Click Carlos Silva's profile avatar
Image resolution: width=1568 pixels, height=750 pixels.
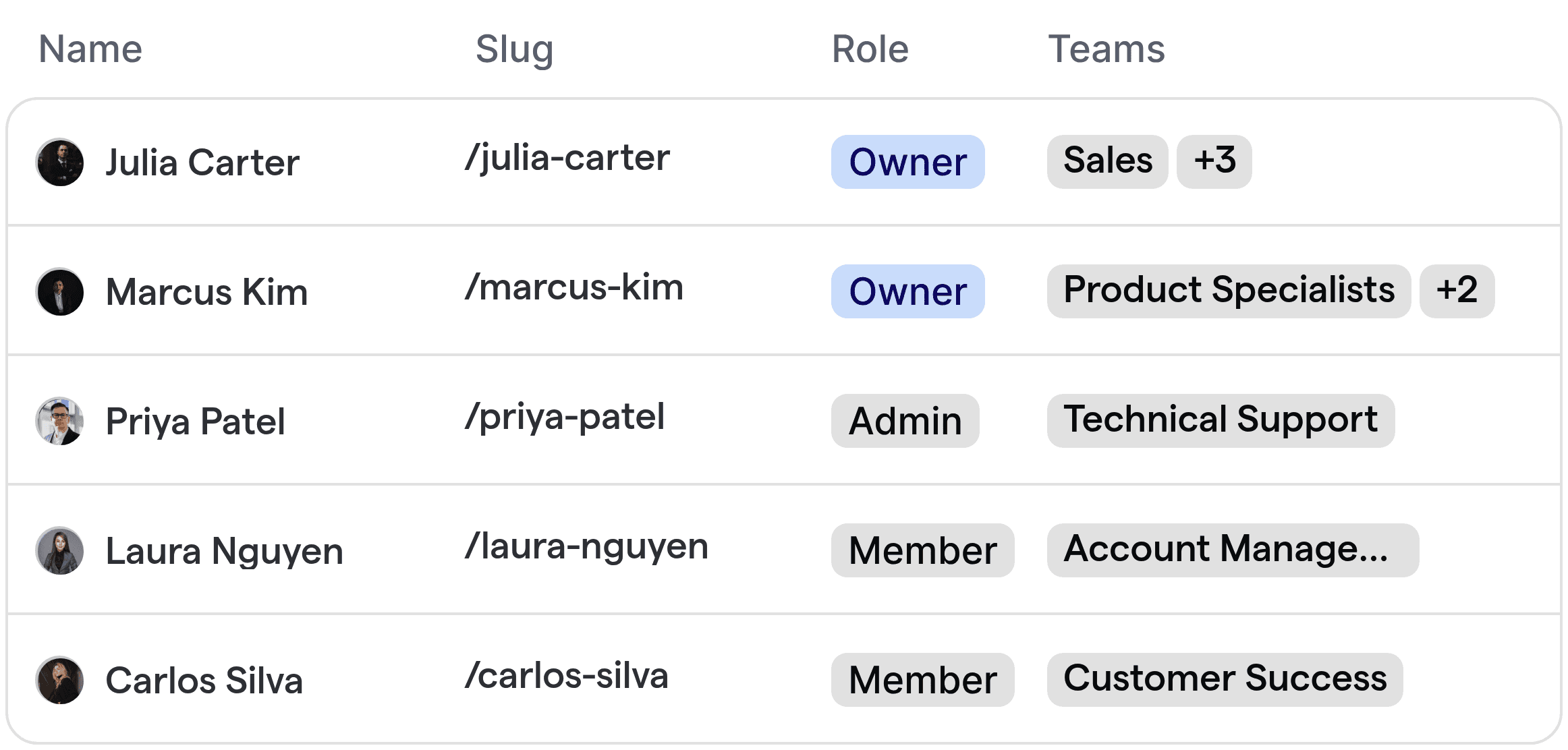pyautogui.click(x=59, y=680)
